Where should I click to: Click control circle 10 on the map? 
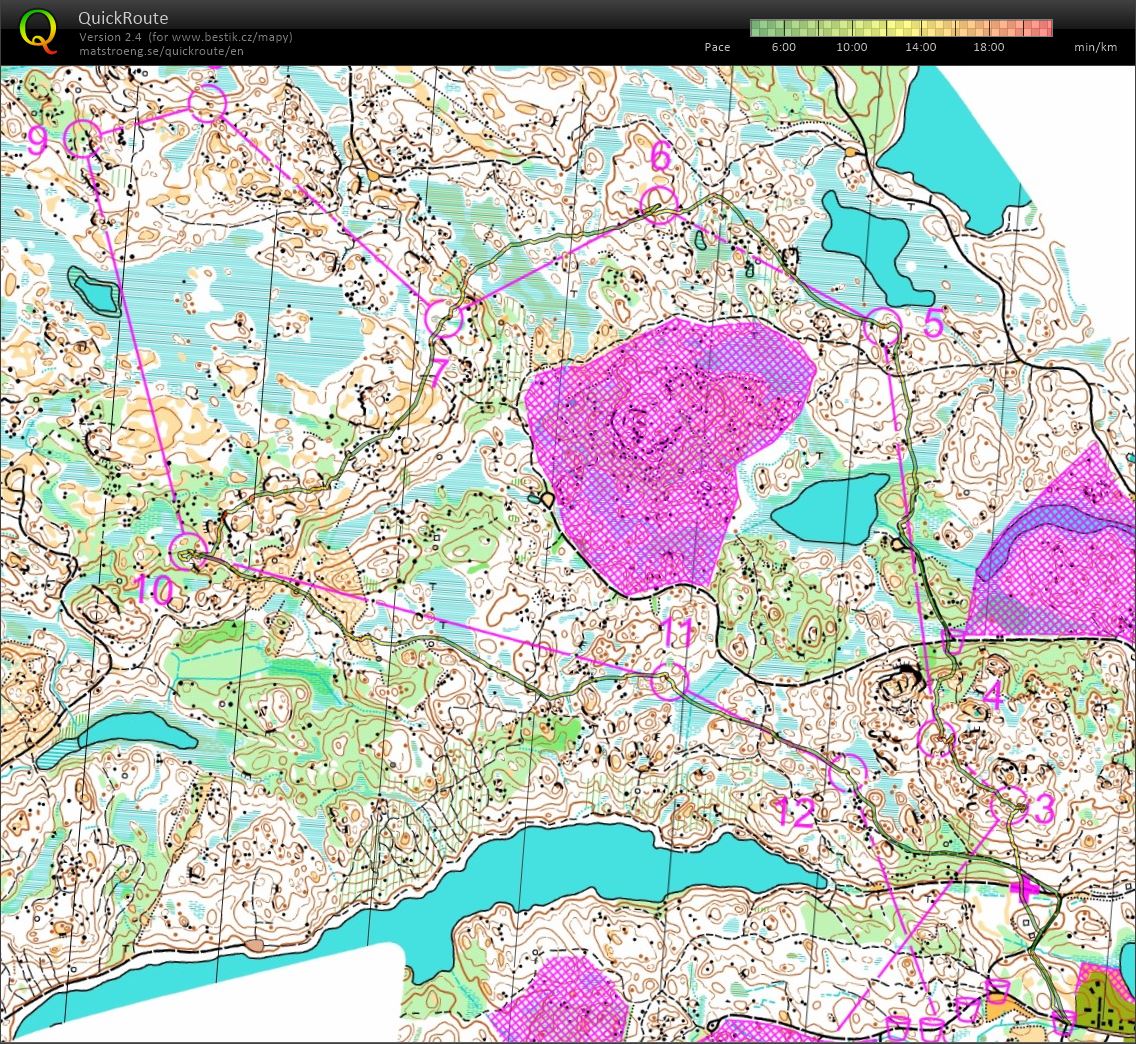coord(188,551)
